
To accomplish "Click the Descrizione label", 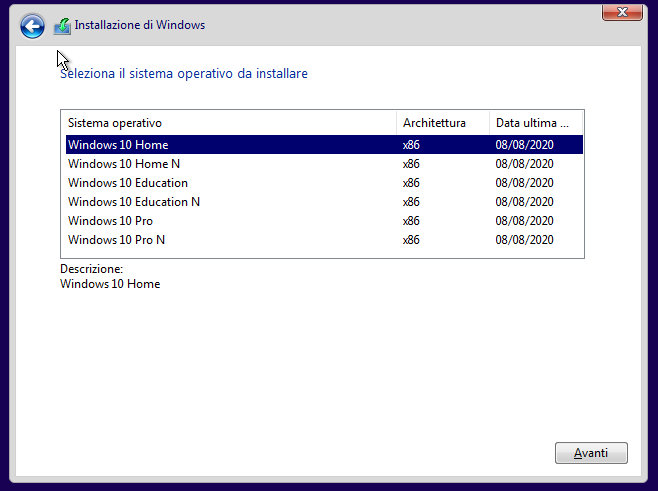I will (91, 269).
